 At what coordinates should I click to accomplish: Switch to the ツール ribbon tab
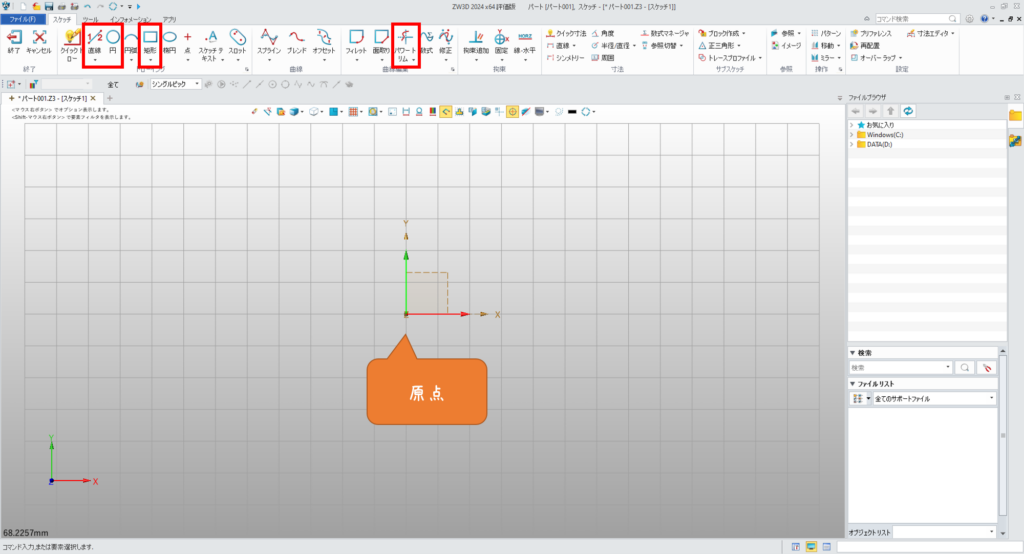pyautogui.click(x=90, y=19)
